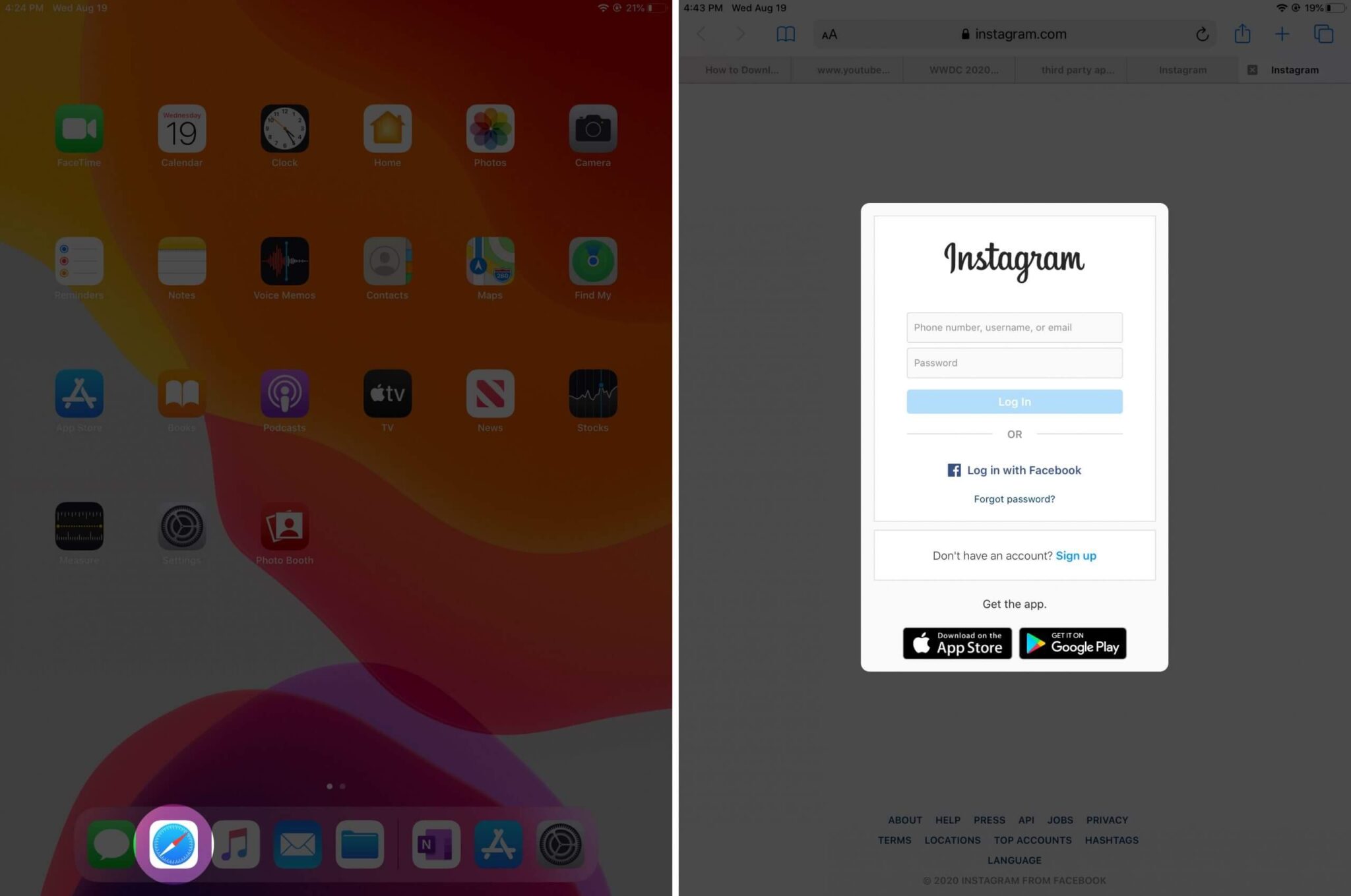The image size is (1351, 896).
Task: Open FaceTime from home screen
Action: click(78, 128)
